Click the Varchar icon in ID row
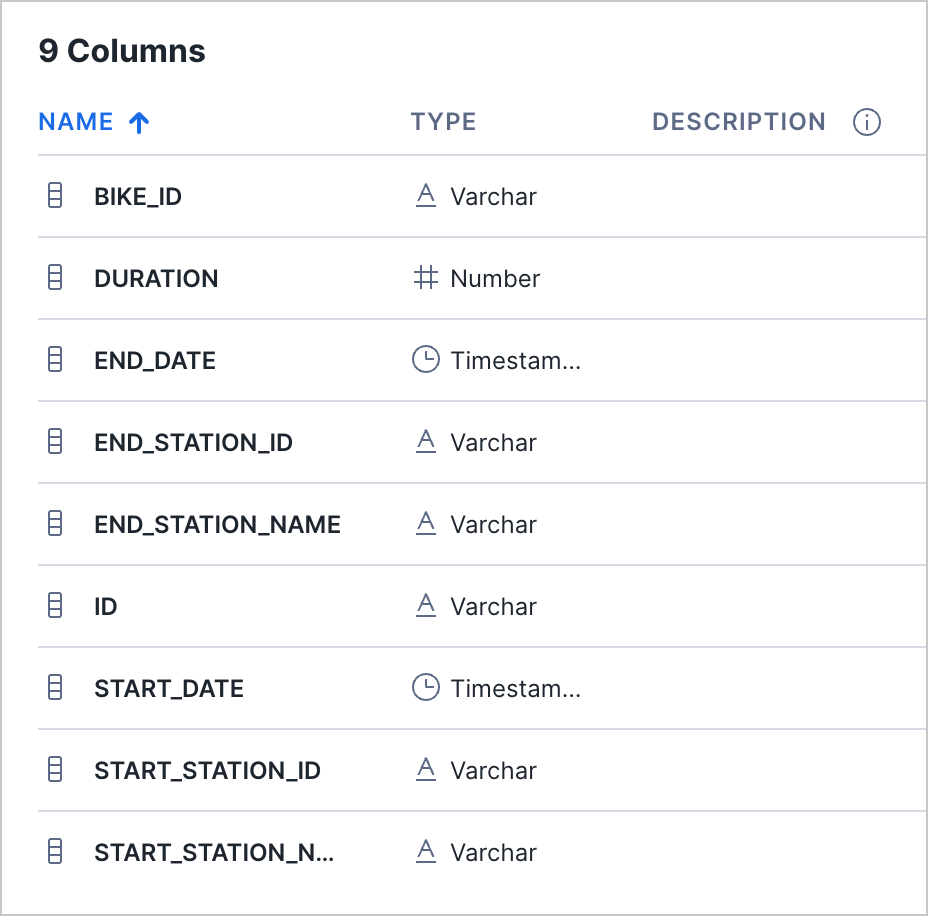928x916 pixels. point(426,605)
